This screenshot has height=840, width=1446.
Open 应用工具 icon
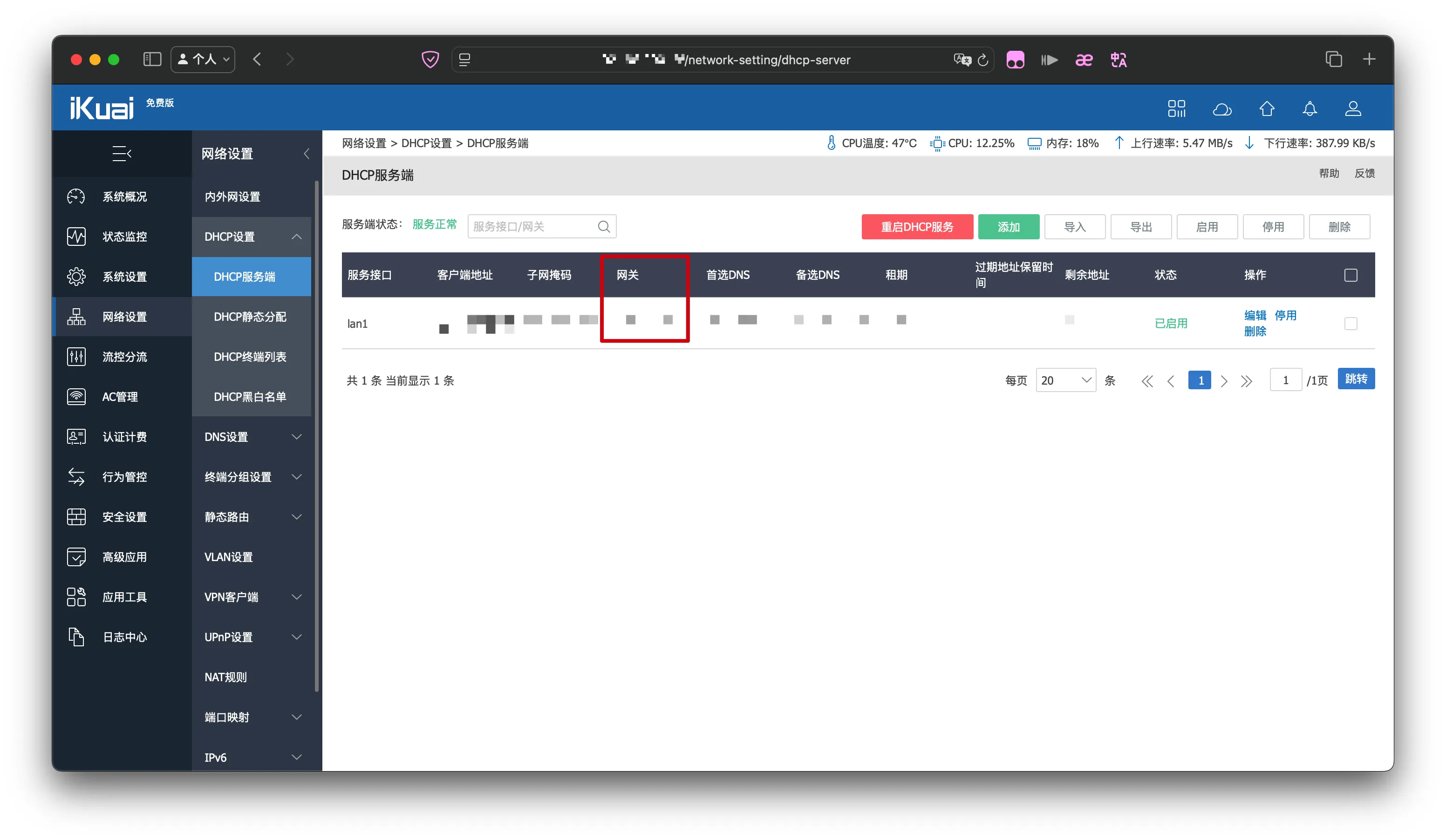[x=76, y=597]
